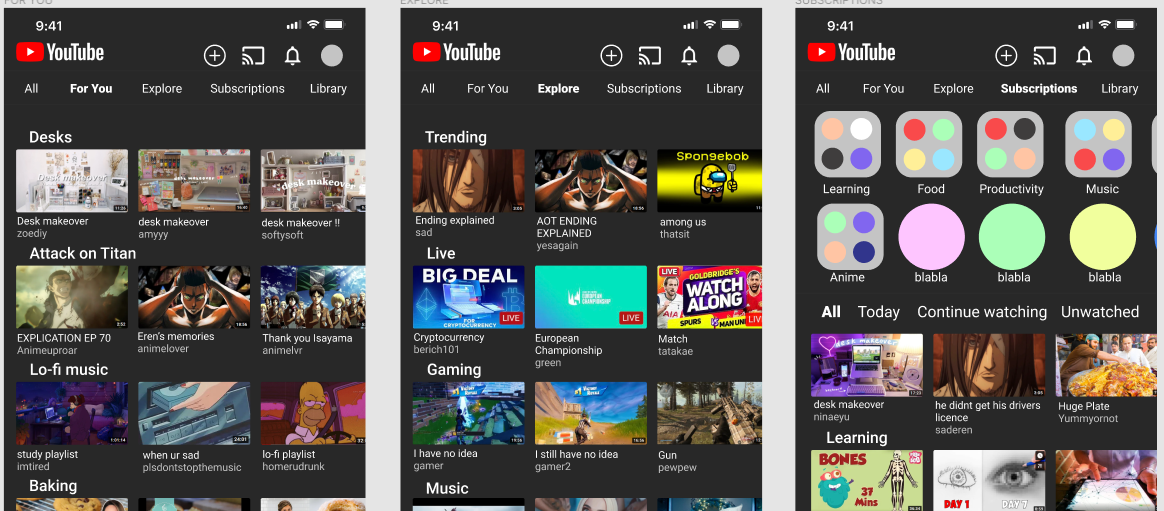Tap the create plus icon on For You screen

(x=215, y=56)
